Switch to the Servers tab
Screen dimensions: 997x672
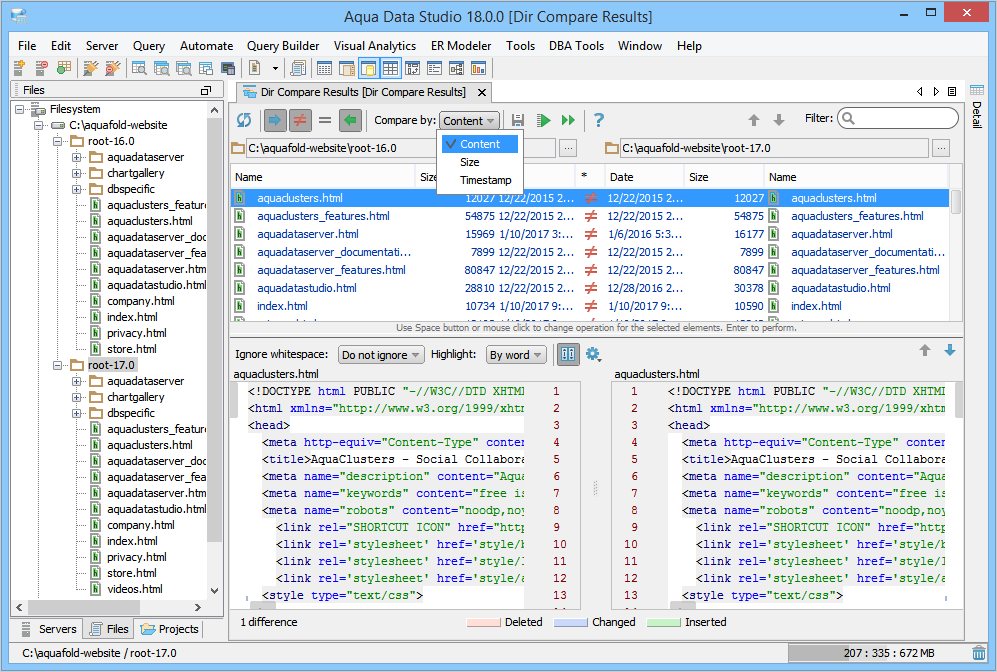[48, 629]
